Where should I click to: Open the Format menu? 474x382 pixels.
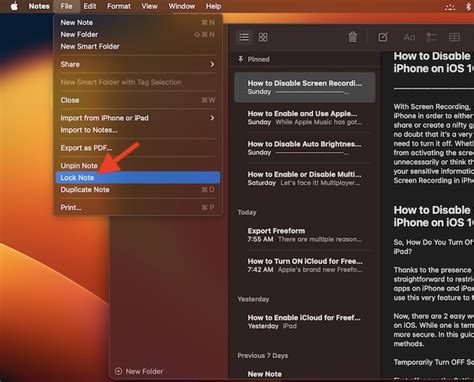click(x=119, y=6)
